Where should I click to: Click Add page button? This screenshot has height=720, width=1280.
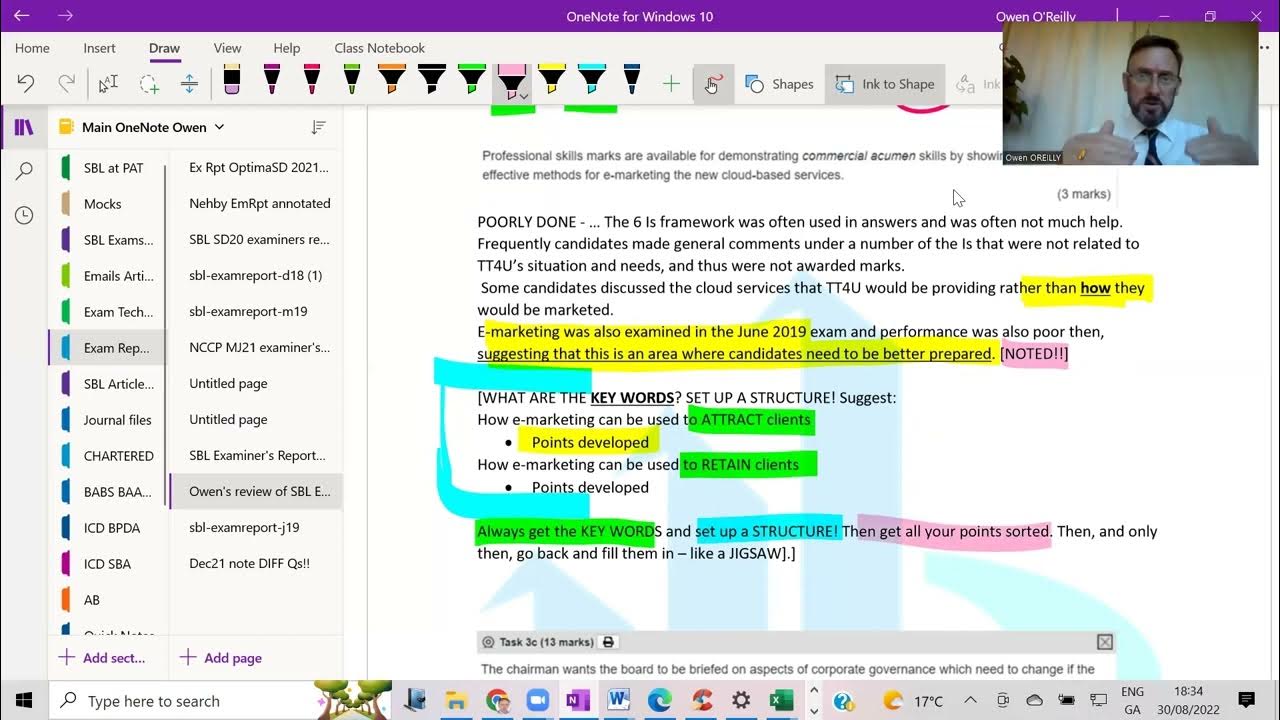tap(220, 658)
